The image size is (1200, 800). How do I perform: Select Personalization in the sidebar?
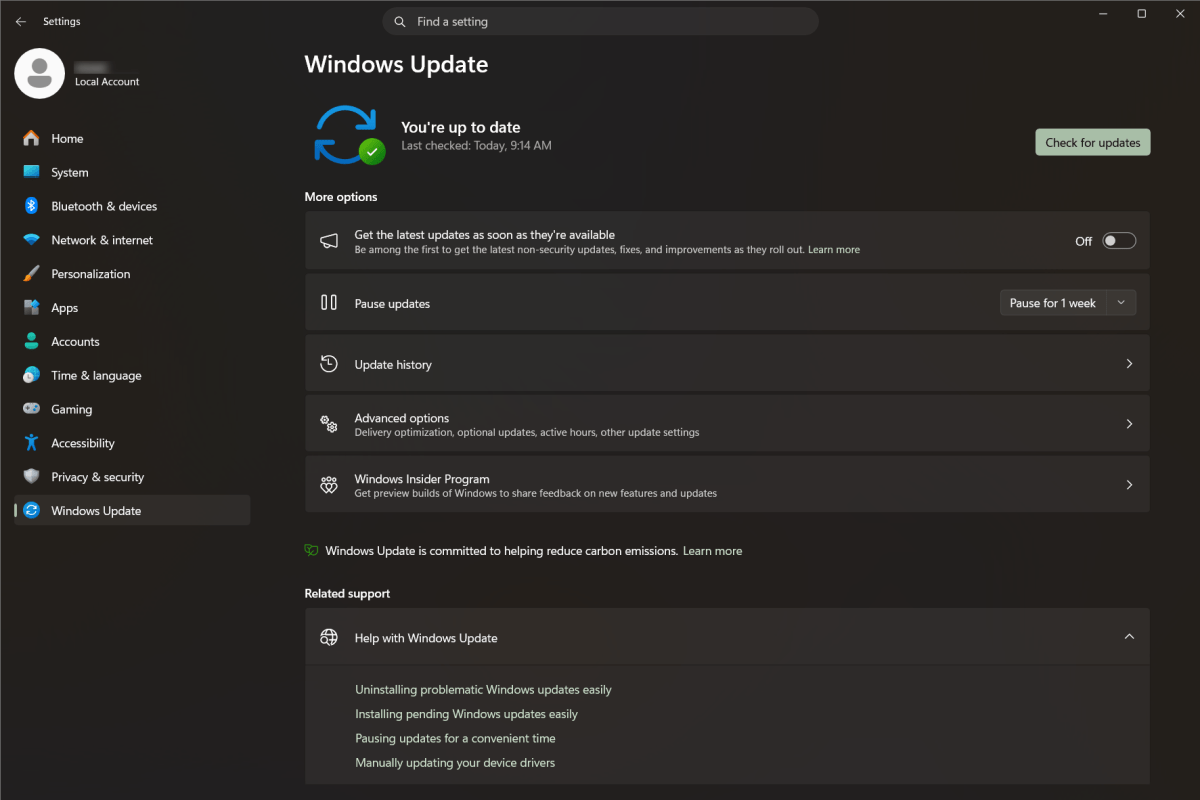tap(132, 274)
